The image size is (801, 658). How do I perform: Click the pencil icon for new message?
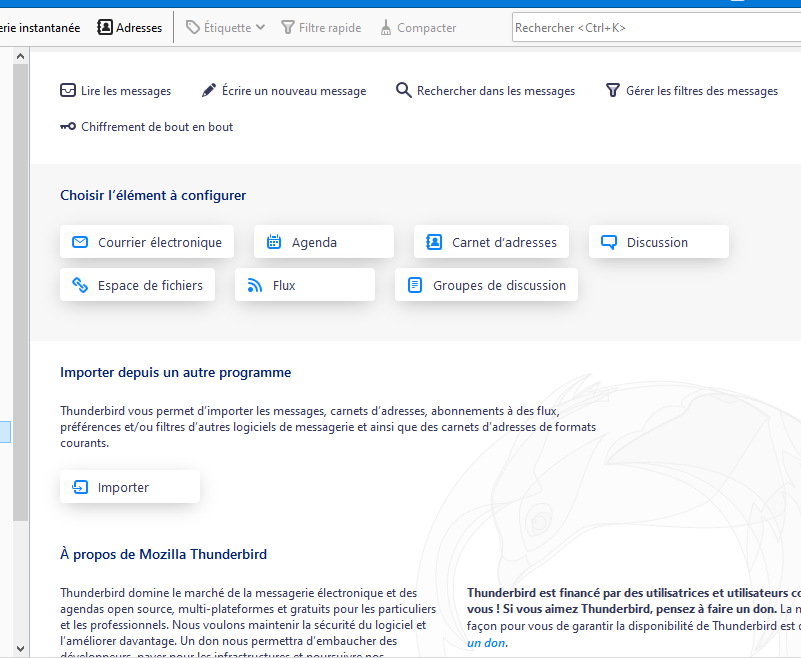tap(208, 90)
